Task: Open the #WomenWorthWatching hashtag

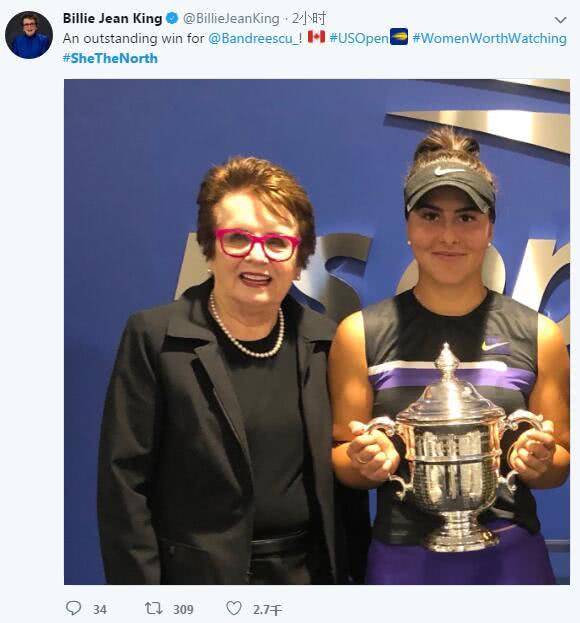Action: [x=489, y=39]
